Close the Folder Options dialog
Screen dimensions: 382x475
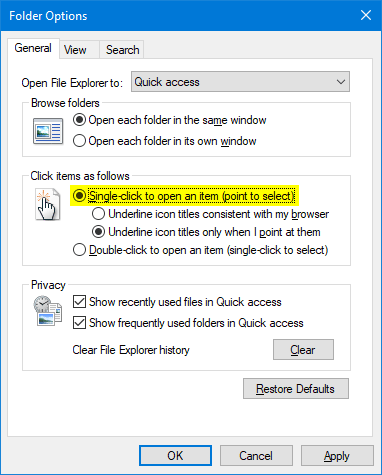coord(366,15)
